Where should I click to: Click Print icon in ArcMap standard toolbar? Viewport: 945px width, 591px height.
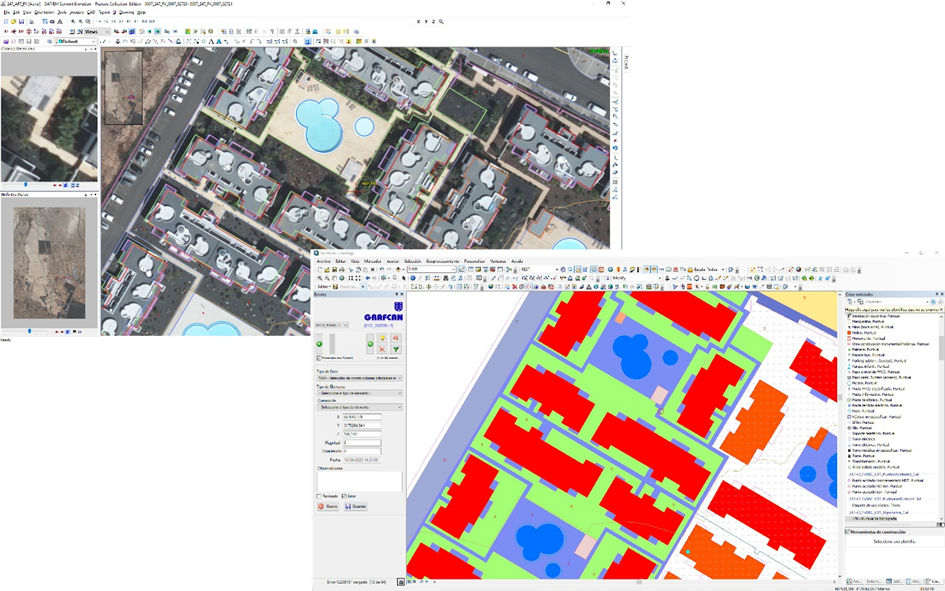coord(342,269)
